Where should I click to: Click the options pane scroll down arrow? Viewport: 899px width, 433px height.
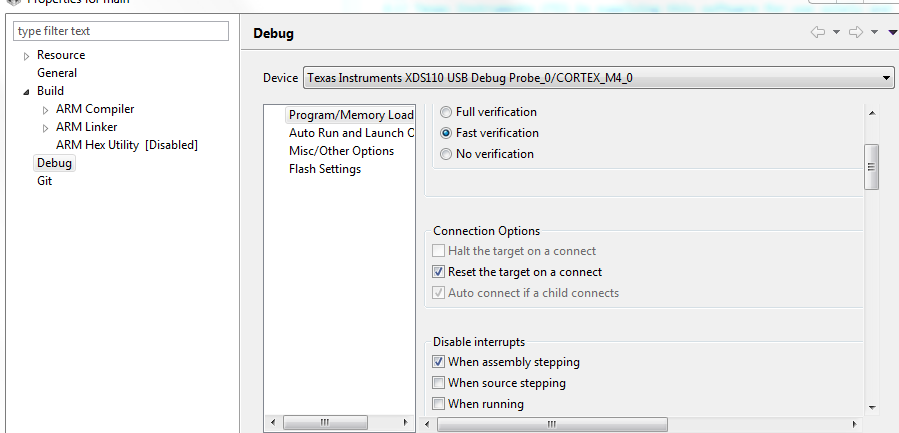click(871, 408)
